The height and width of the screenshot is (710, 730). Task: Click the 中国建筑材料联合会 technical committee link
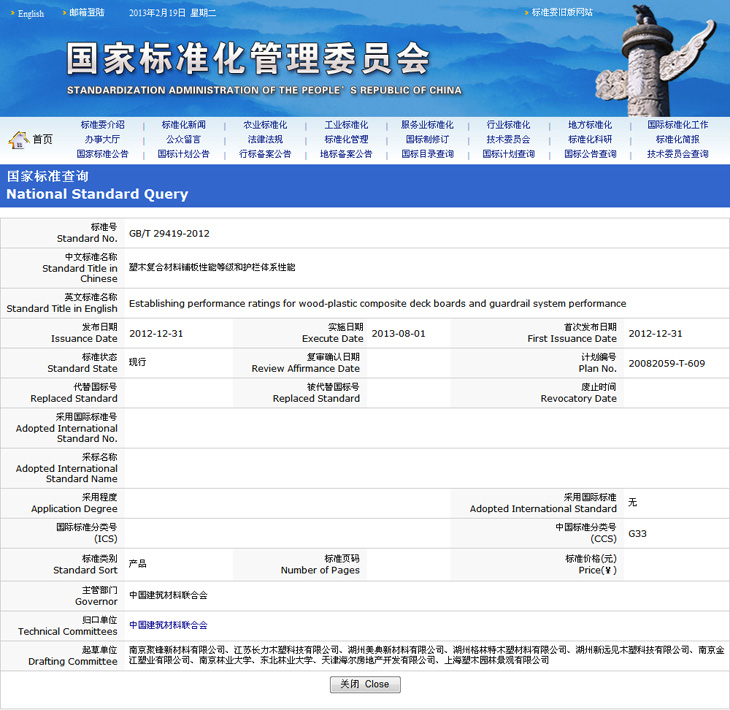[x=168, y=625]
